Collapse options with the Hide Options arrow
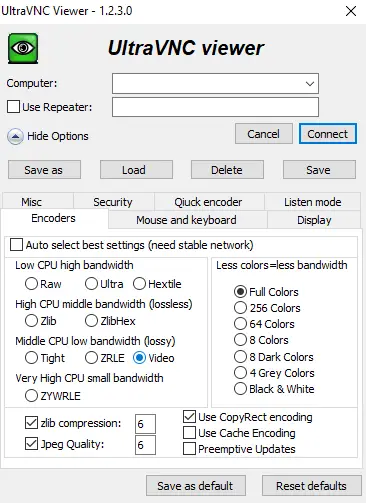The height and width of the screenshot is (503, 366). [x=15, y=136]
